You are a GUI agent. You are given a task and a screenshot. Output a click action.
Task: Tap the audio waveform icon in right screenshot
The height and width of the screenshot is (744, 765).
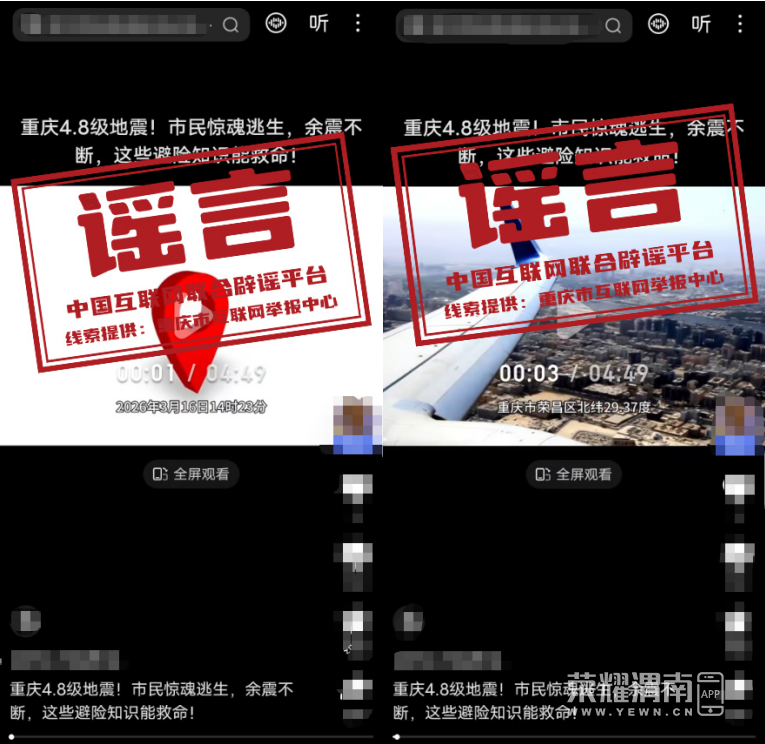[658, 24]
